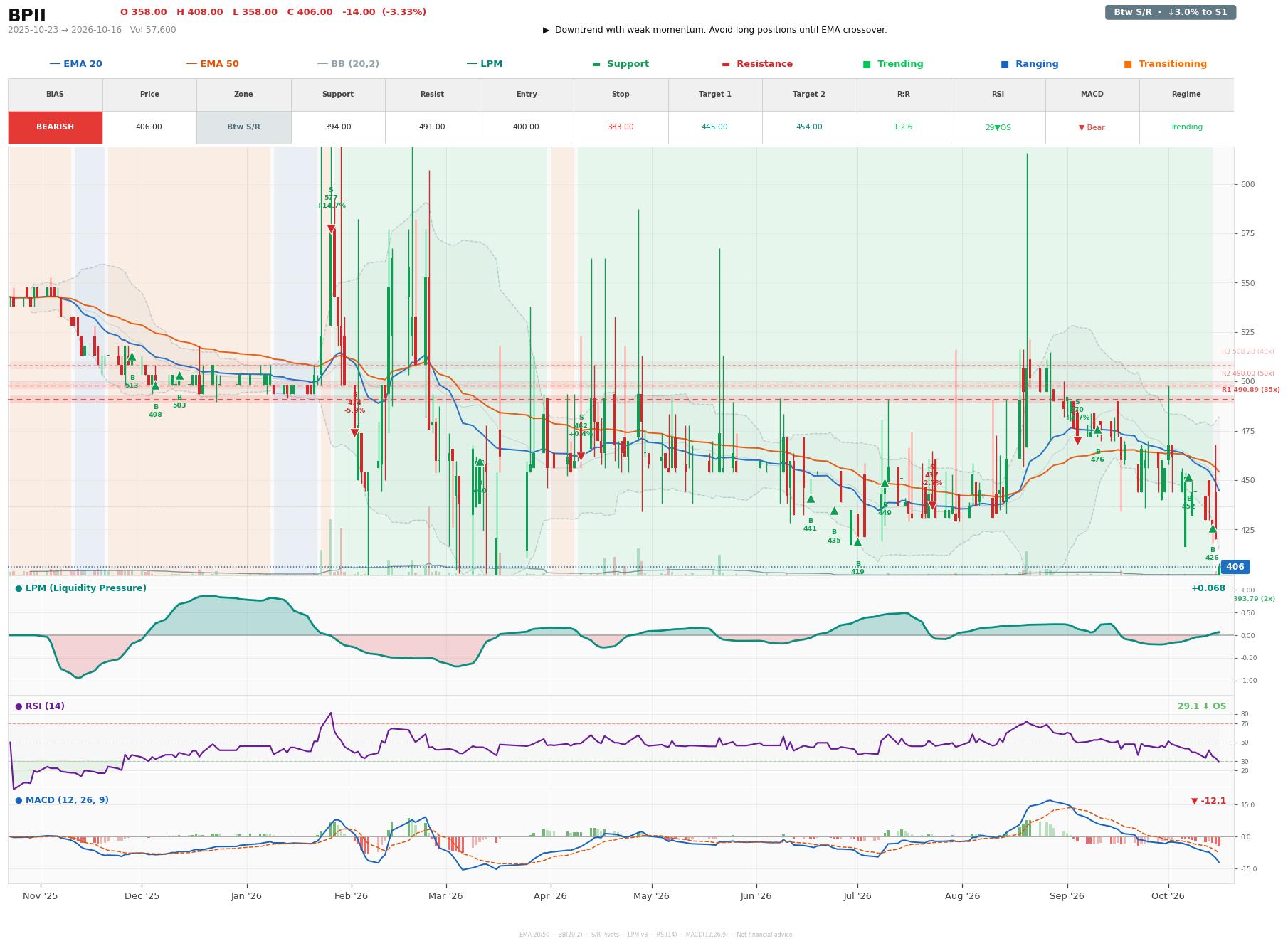Click the purple dot beside RSI (14)
Screen dimensions: 1288x946
[x=19, y=706]
